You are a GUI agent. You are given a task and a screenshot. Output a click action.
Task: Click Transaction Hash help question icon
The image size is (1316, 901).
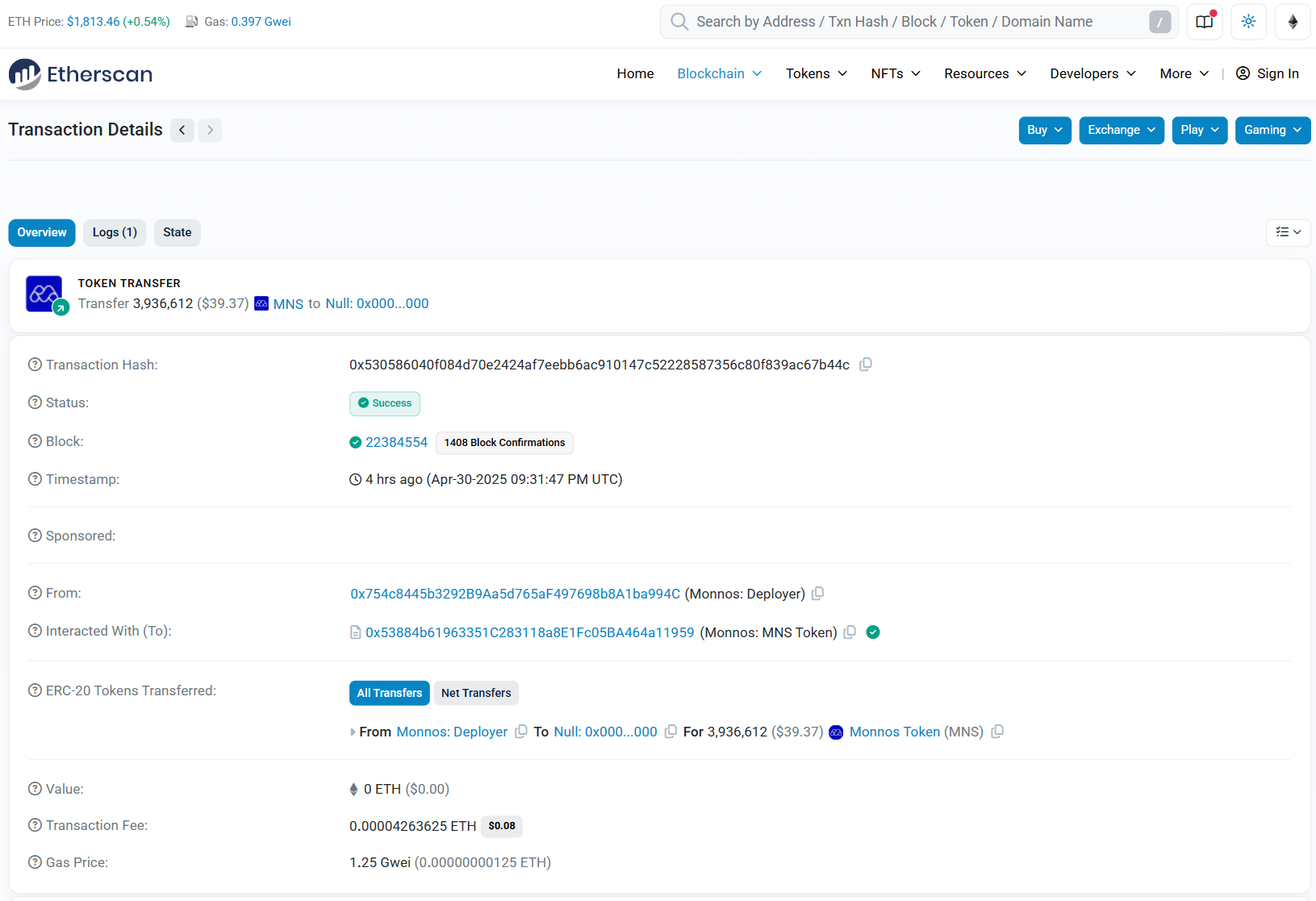point(35,365)
